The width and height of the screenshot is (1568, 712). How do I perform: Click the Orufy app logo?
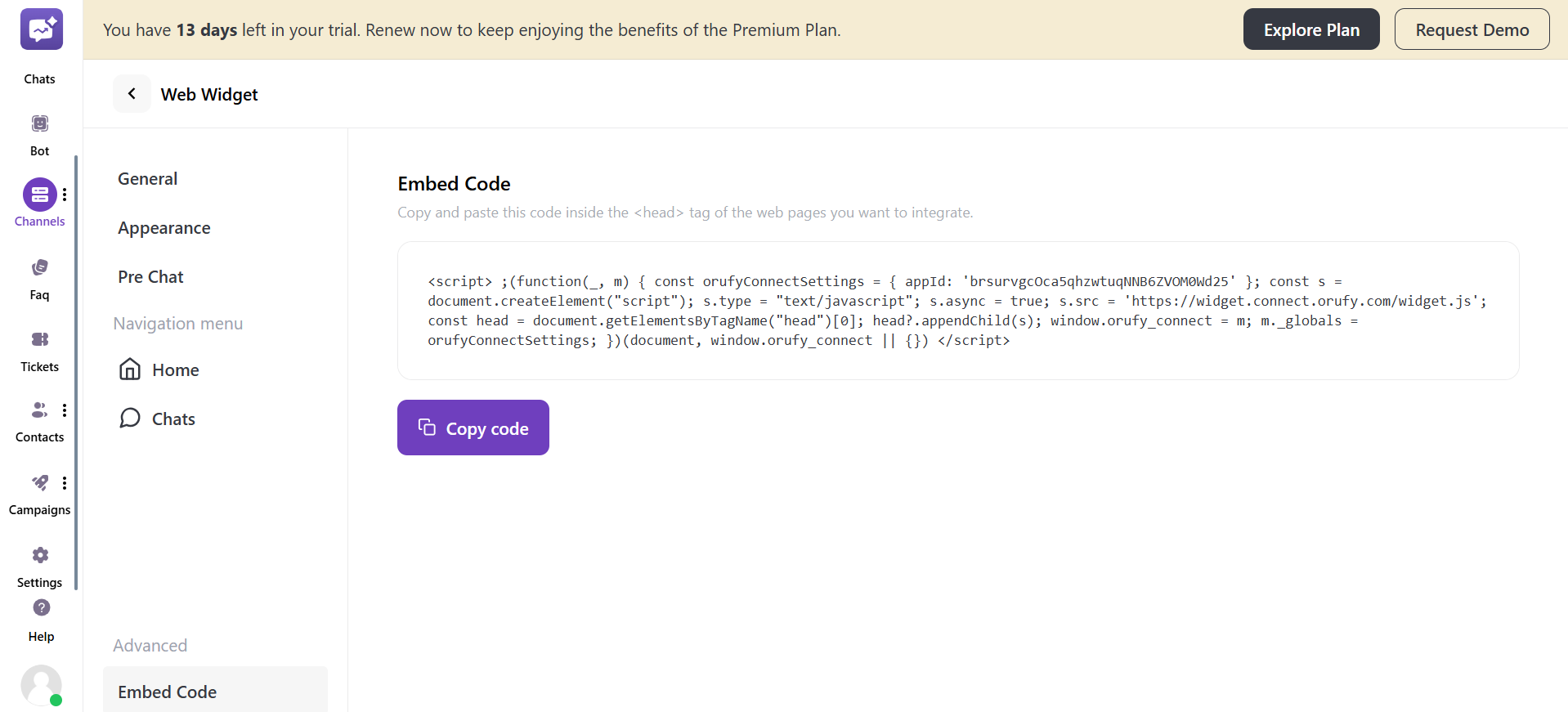(x=41, y=29)
